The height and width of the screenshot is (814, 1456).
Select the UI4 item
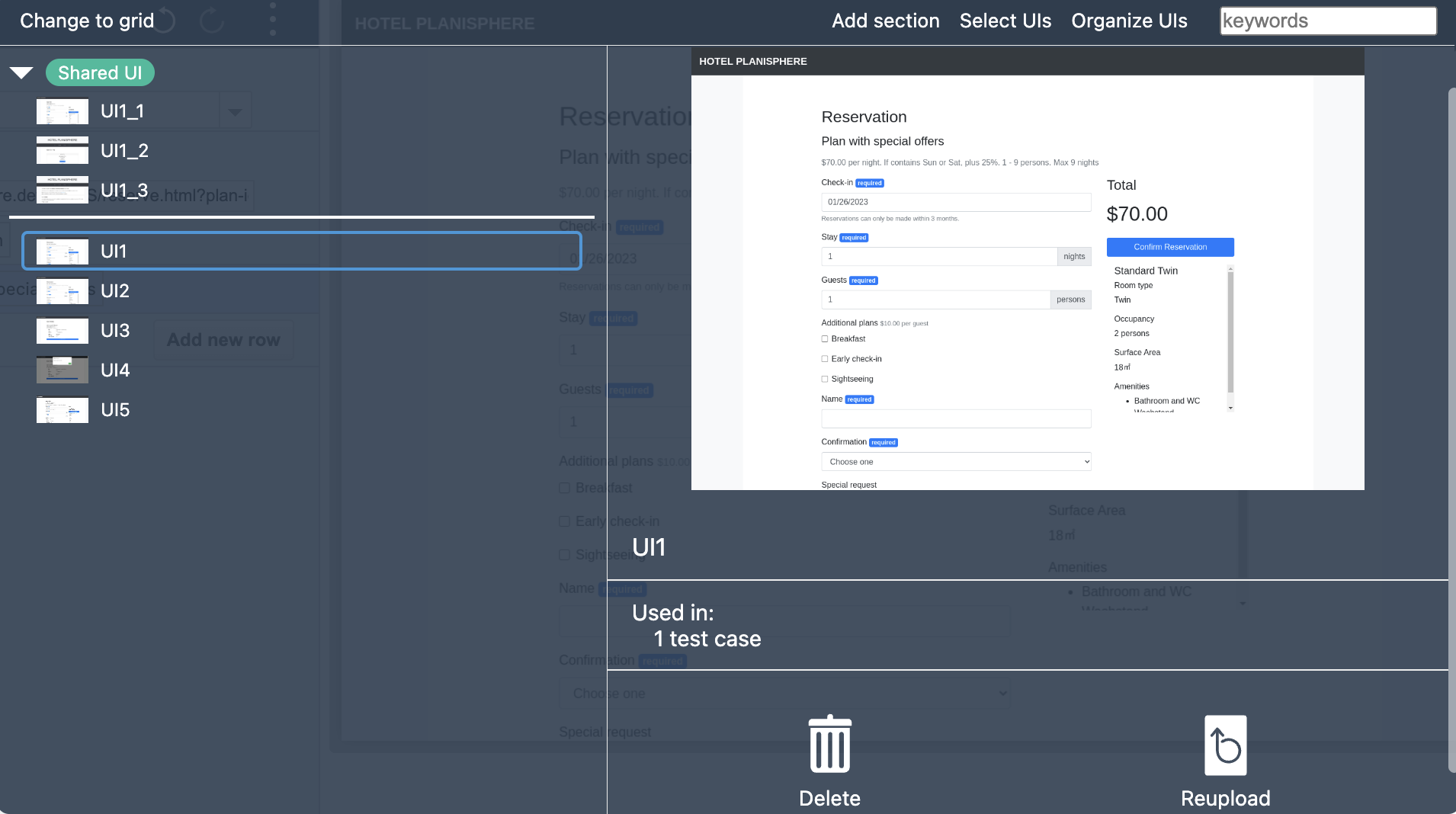click(115, 370)
